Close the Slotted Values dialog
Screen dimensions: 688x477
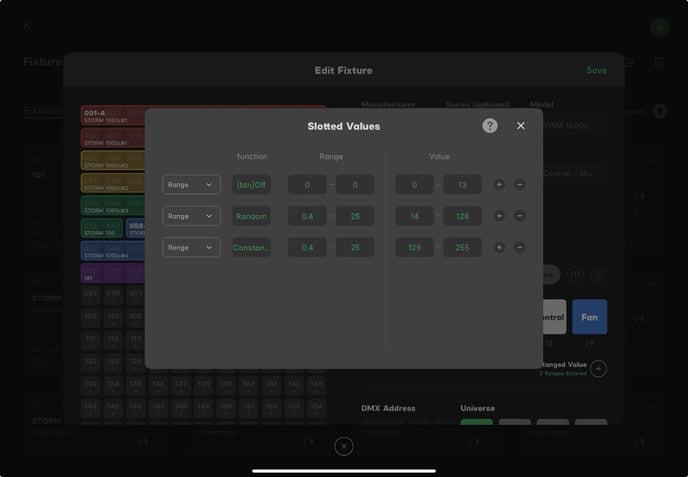[520, 126]
